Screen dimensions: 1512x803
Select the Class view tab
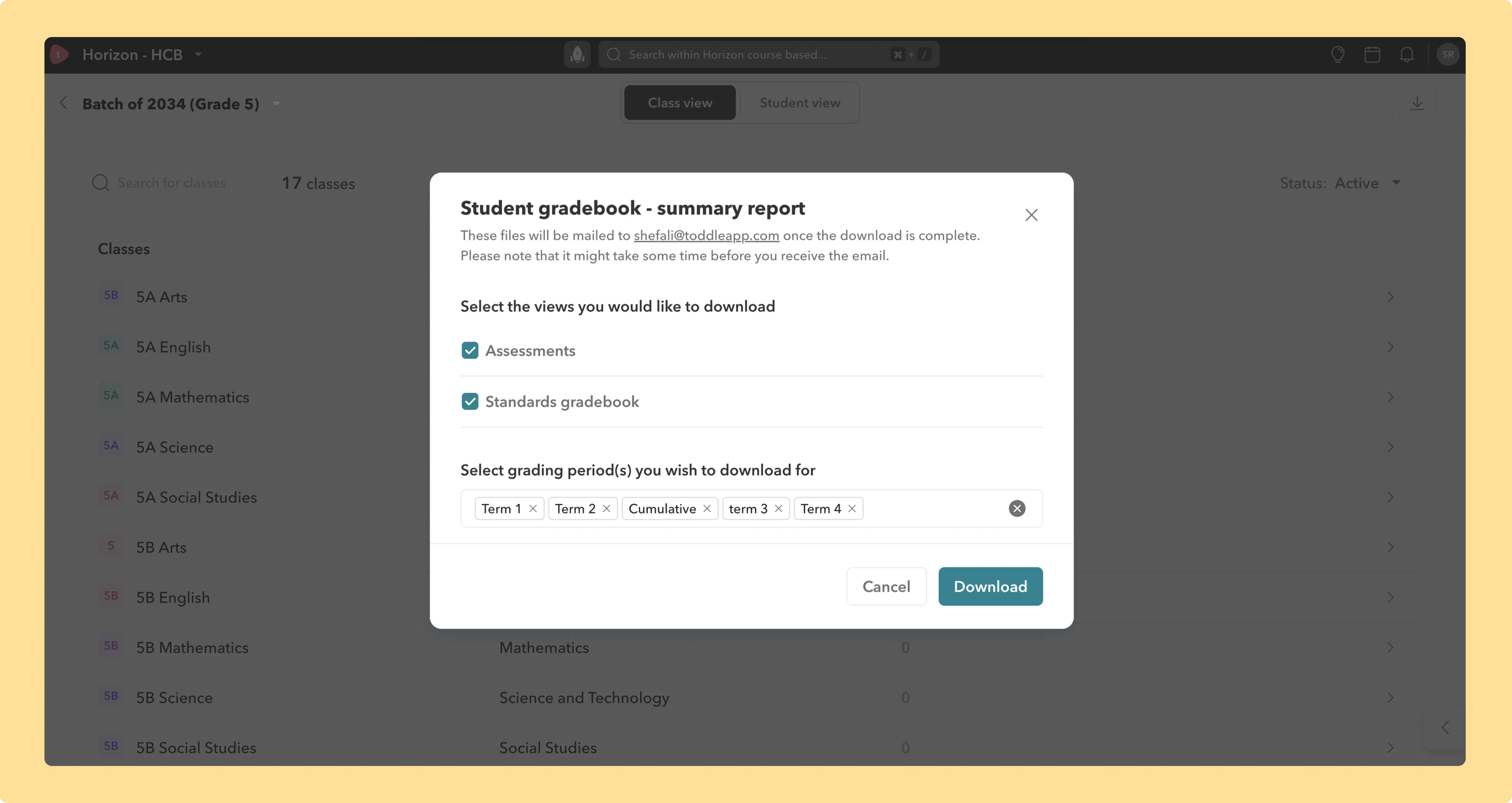tap(680, 103)
